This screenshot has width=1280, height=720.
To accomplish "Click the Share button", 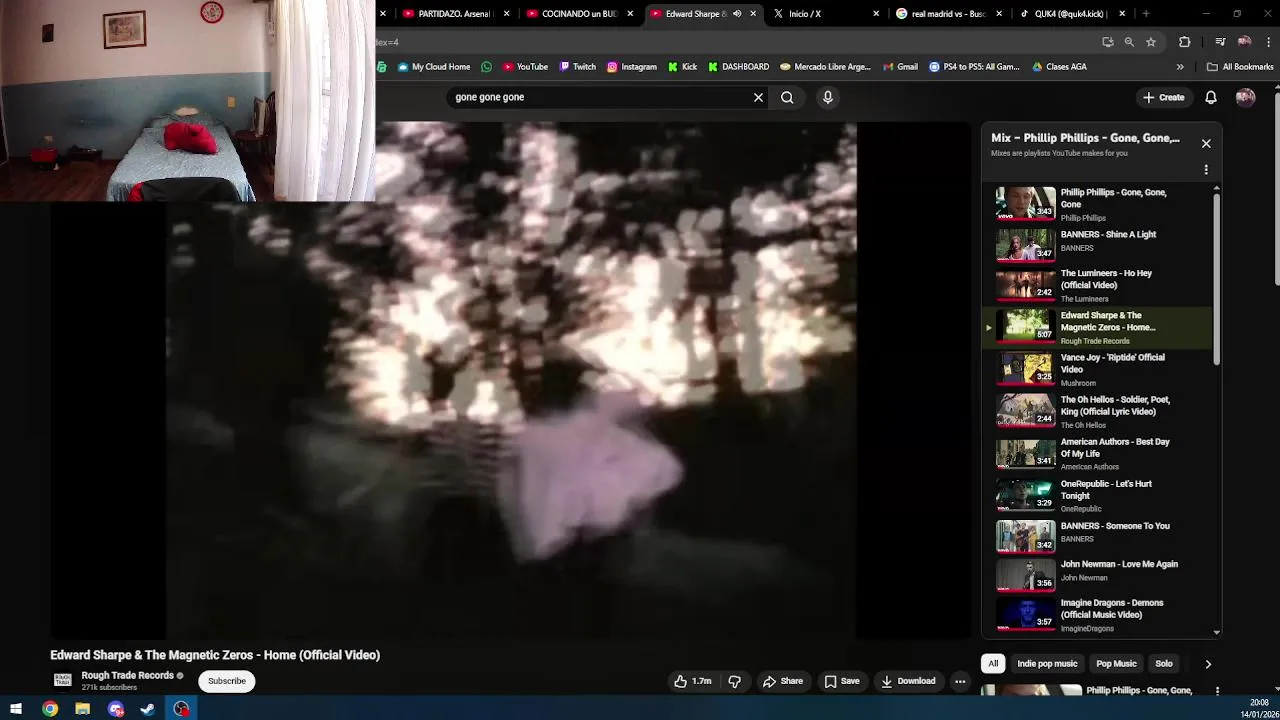I will point(782,681).
